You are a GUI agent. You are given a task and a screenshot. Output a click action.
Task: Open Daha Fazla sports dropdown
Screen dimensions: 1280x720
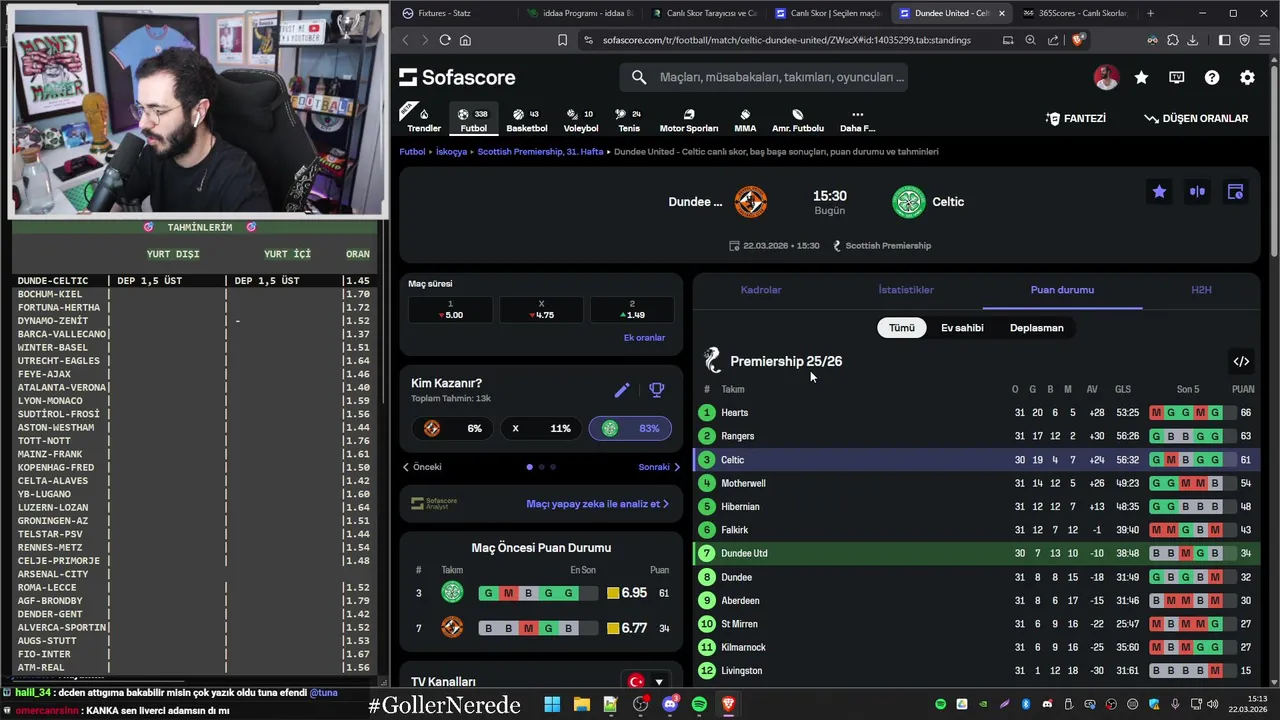tap(857, 120)
